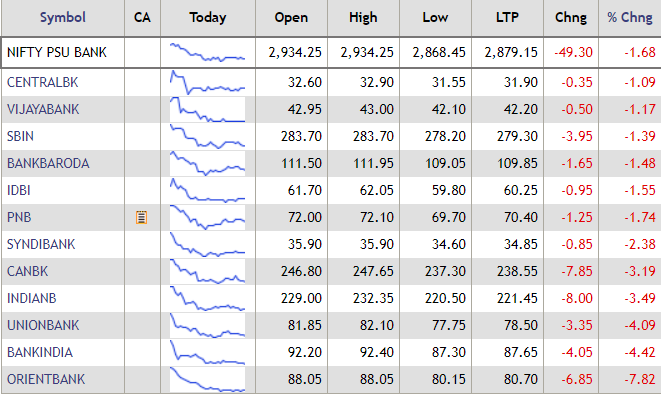Image resolution: width=661 pixels, height=394 pixels.
Task: Open the SYNDIBANK quote link
Action: point(41,244)
